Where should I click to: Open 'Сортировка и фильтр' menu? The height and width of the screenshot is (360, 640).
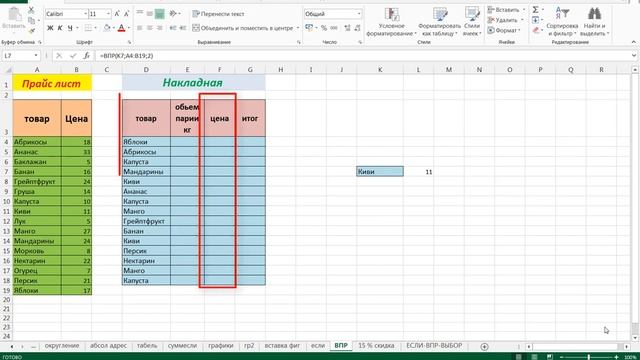click(562, 22)
